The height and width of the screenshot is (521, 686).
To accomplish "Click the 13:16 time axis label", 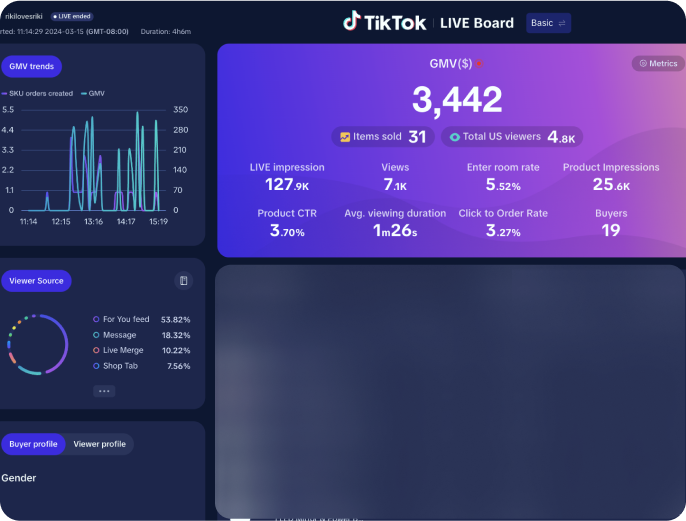I will pos(93,222).
